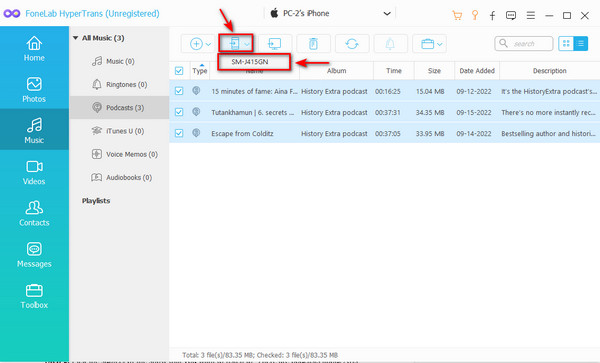Click the Playlists heading
This screenshot has height=363, width=600.
click(96, 201)
